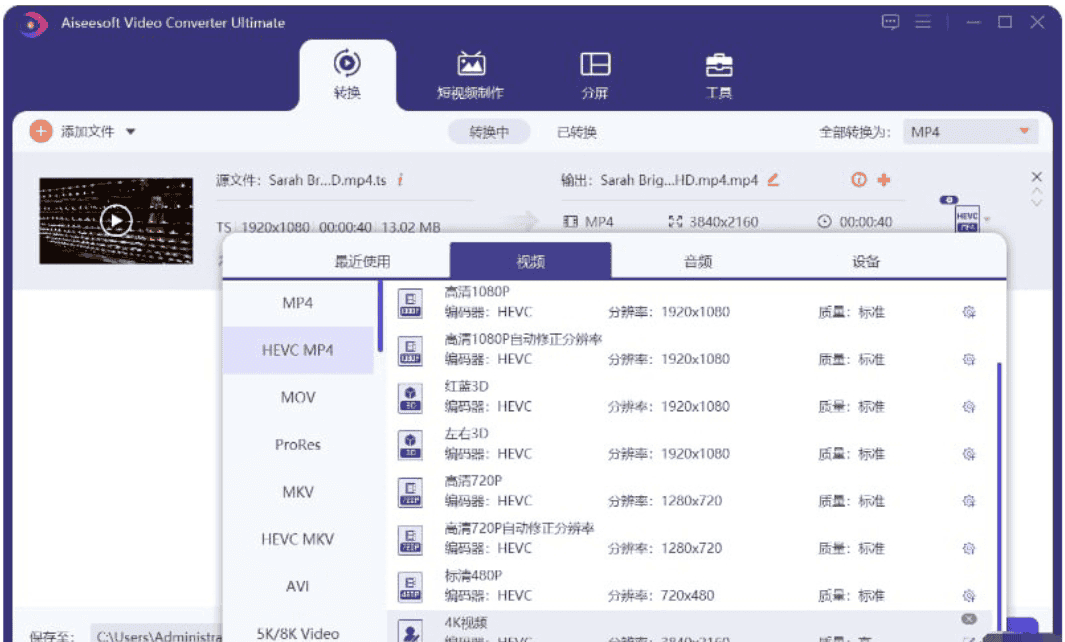Open the 转换 (Convert) tab icon
1065x642 pixels.
point(347,65)
